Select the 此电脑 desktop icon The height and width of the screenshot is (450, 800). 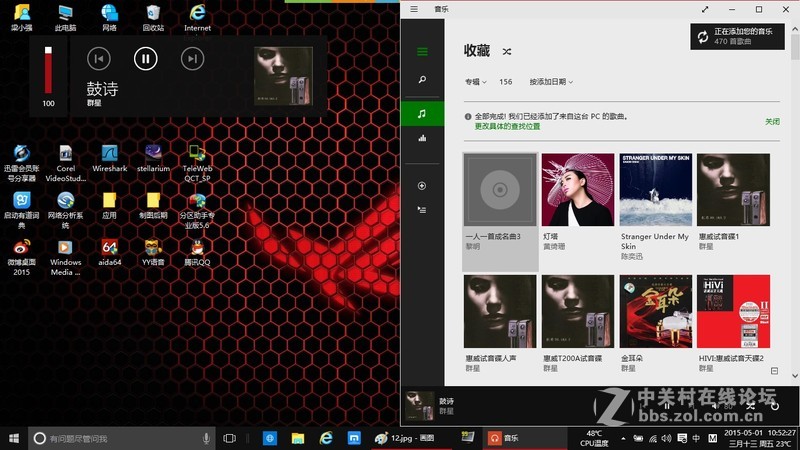click(x=65, y=18)
